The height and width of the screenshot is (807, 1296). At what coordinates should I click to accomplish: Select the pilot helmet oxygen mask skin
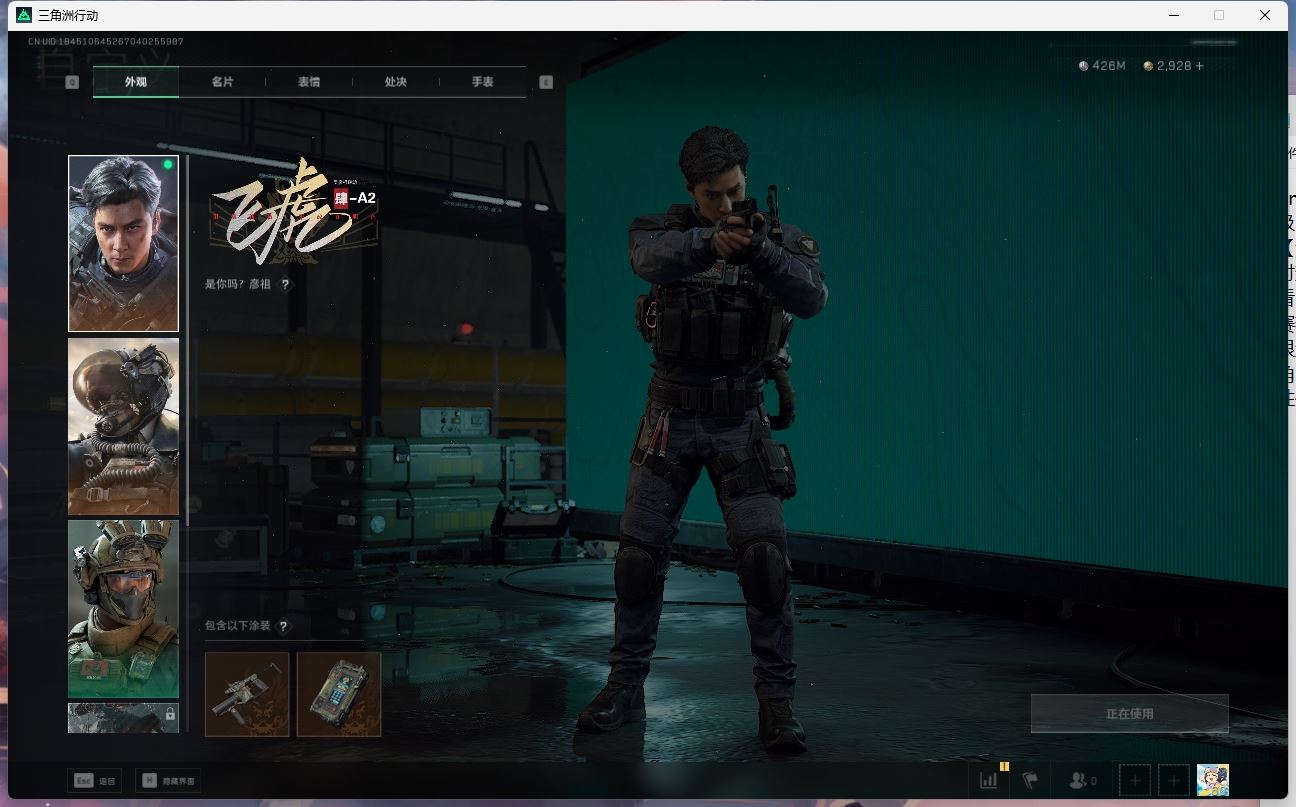(123, 426)
